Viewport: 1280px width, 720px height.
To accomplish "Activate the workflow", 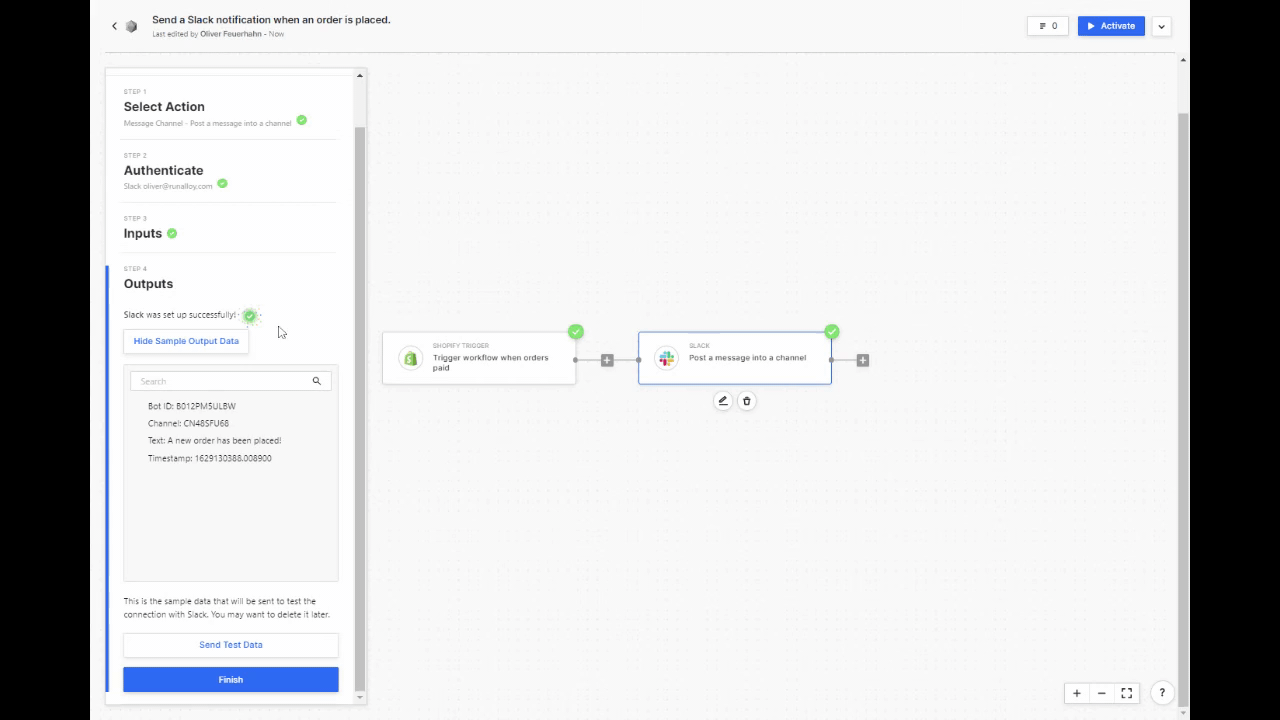I will tap(1111, 26).
